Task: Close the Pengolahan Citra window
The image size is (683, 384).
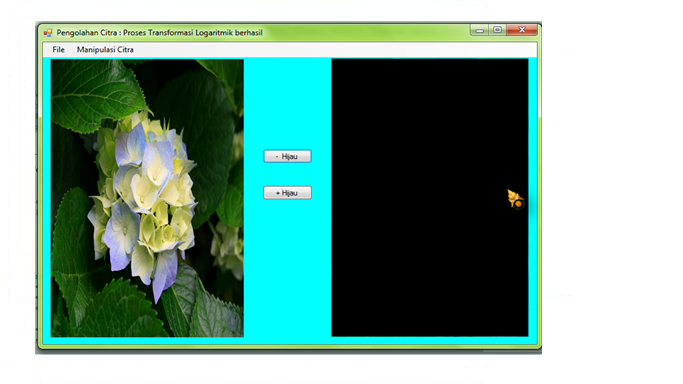Action: click(522, 30)
